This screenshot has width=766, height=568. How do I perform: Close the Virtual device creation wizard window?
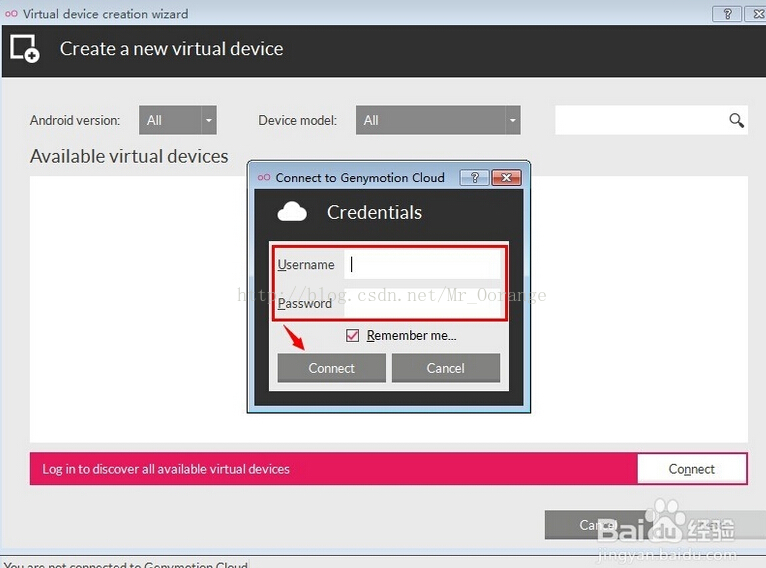click(x=756, y=14)
